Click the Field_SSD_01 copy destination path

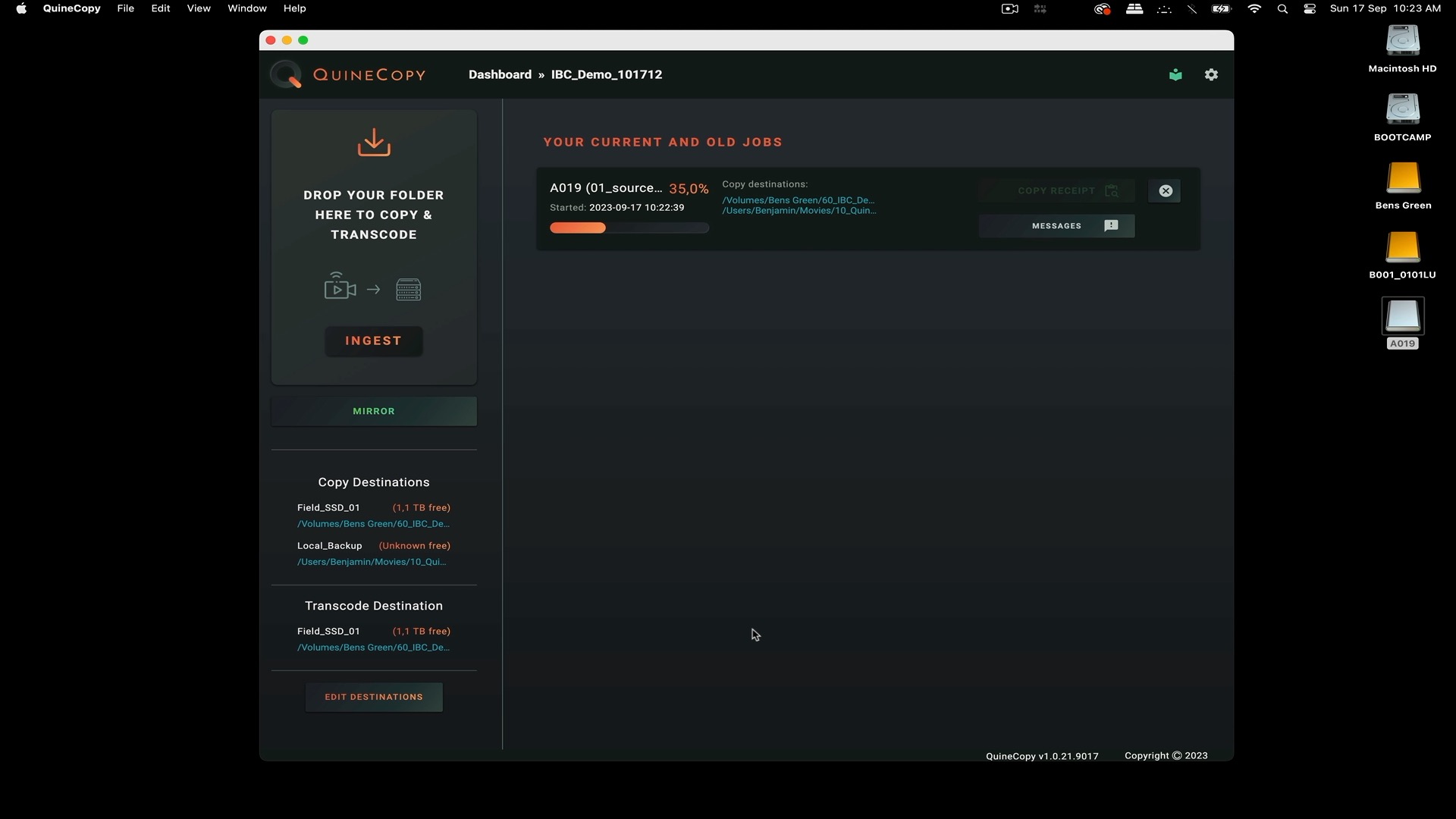[373, 524]
